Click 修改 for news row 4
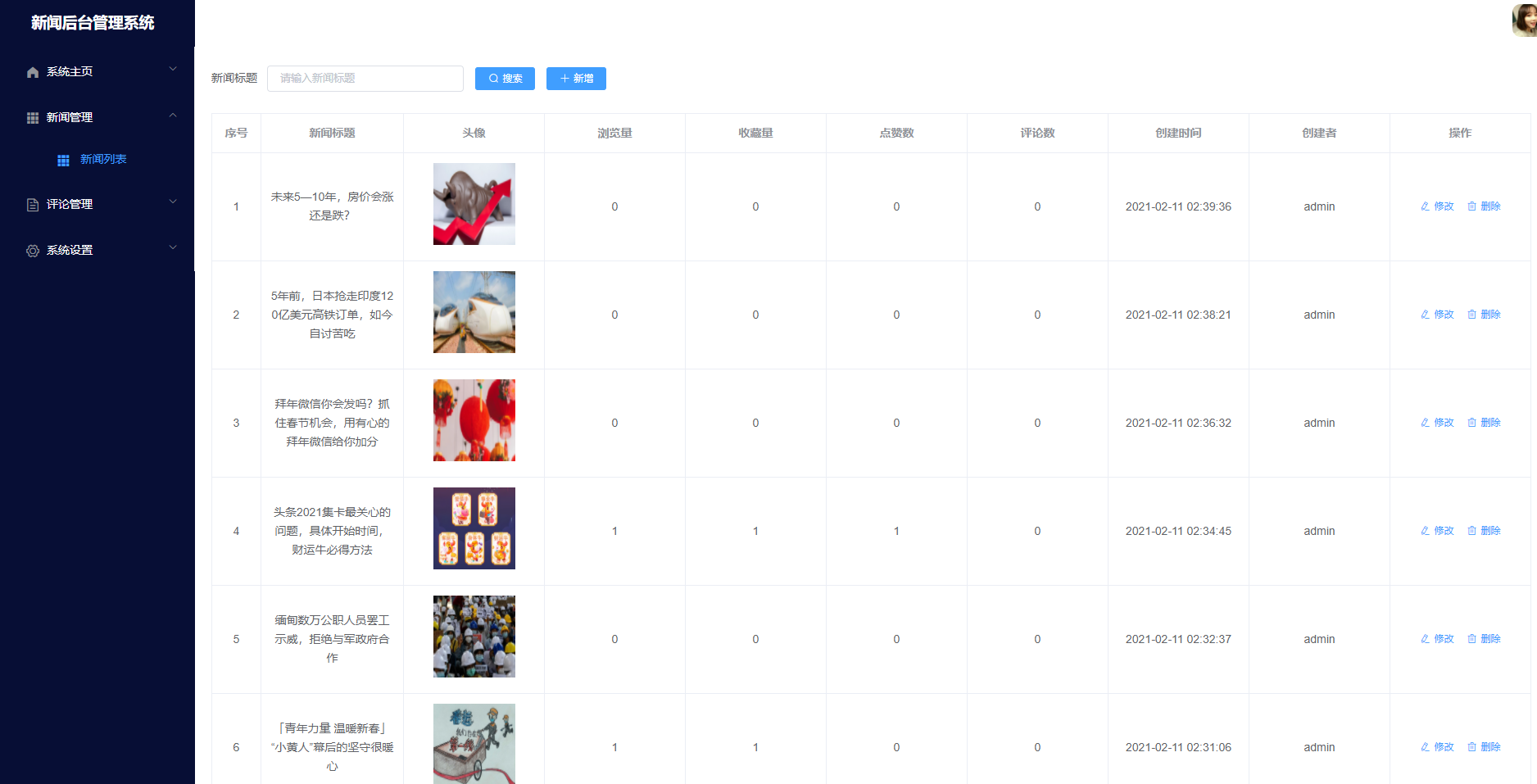Viewport: 1537px width, 784px height. [x=1437, y=531]
